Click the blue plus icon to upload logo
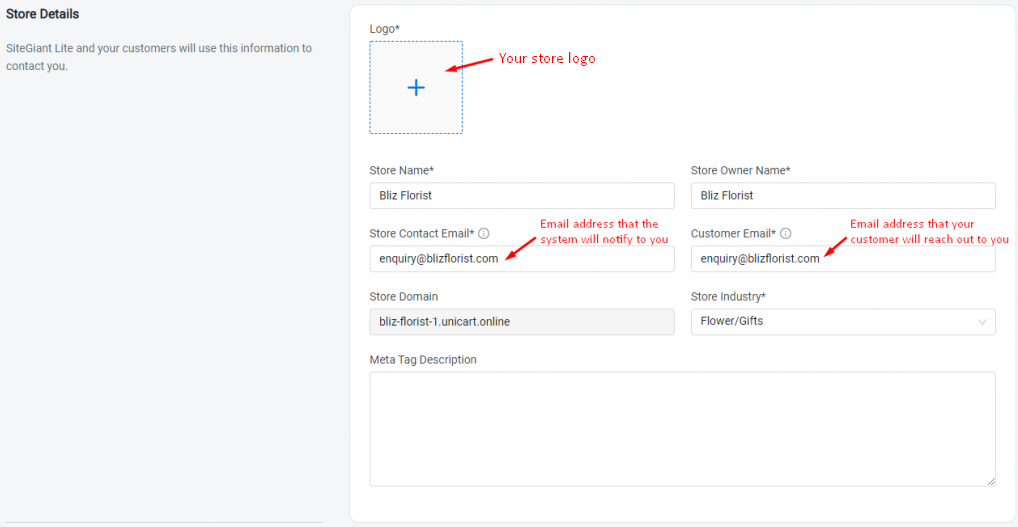 [x=416, y=88]
